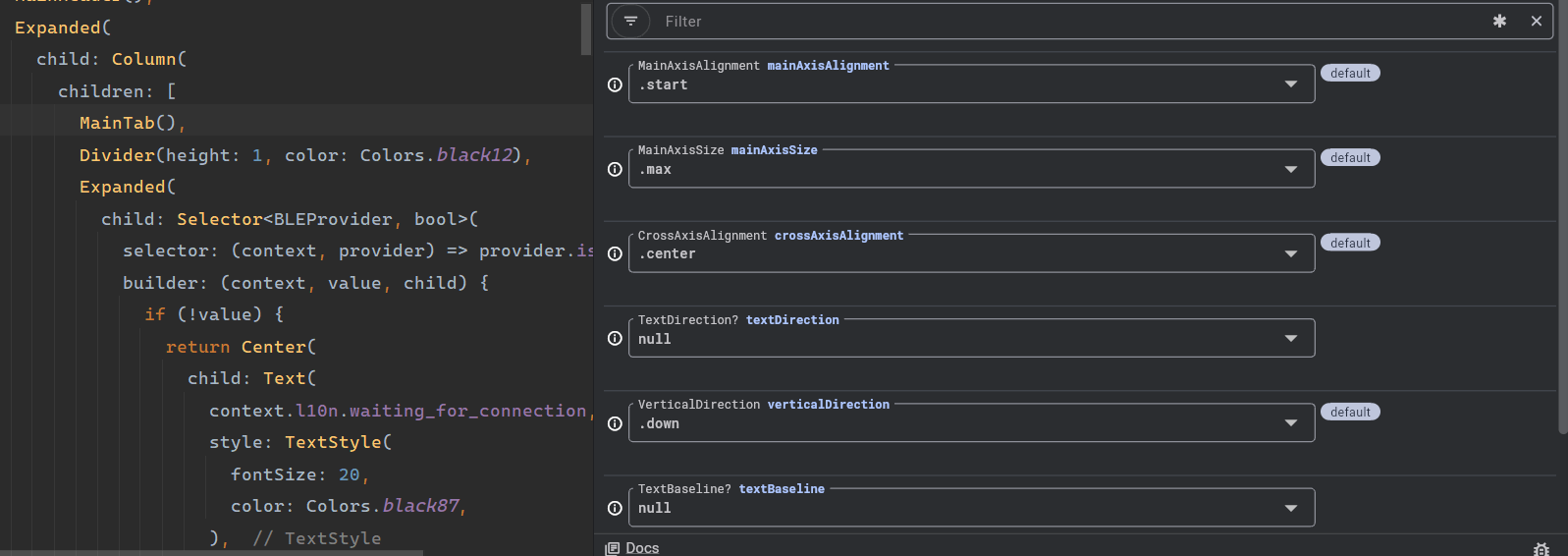The width and height of the screenshot is (1568, 556).
Task: Click default badge beside crossAxisAlignment
Action: [1350, 243]
